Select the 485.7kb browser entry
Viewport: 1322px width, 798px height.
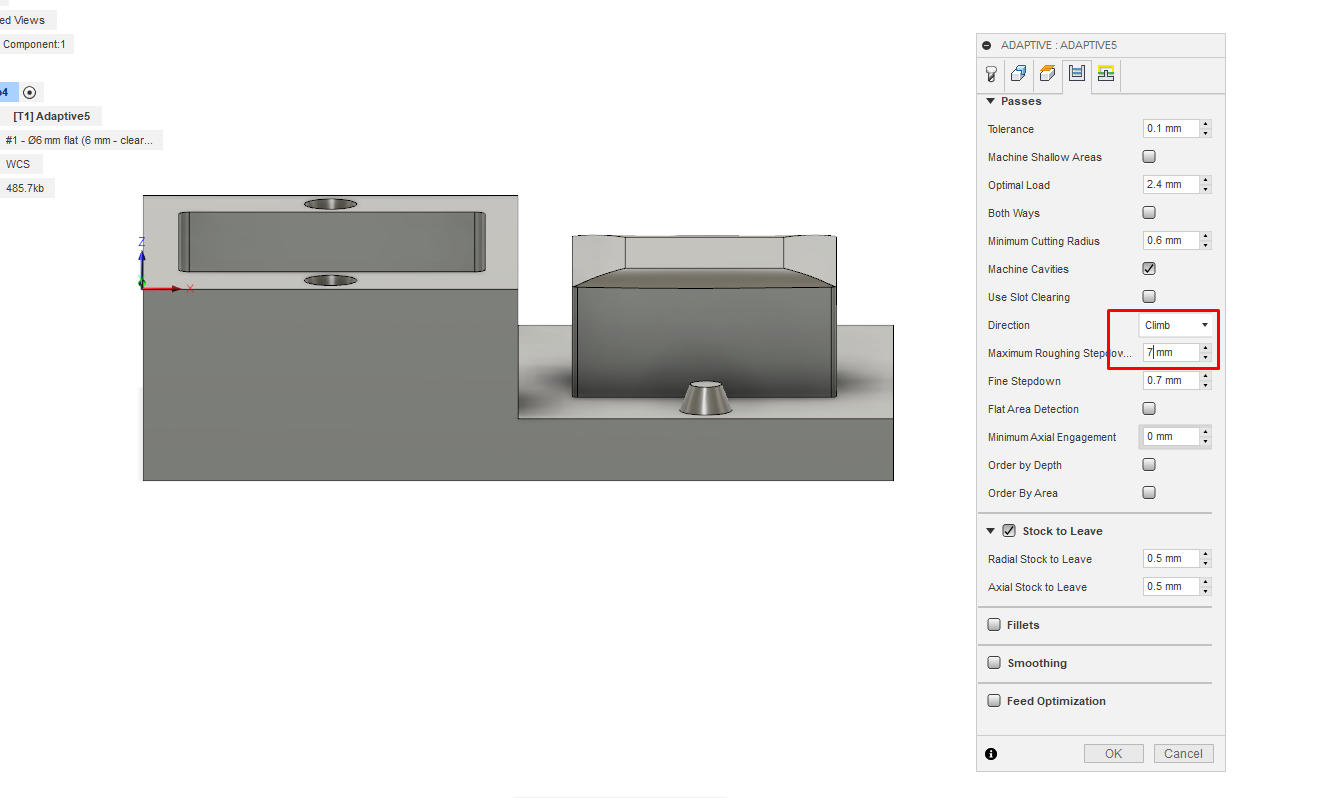pyautogui.click(x=25, y=188)
